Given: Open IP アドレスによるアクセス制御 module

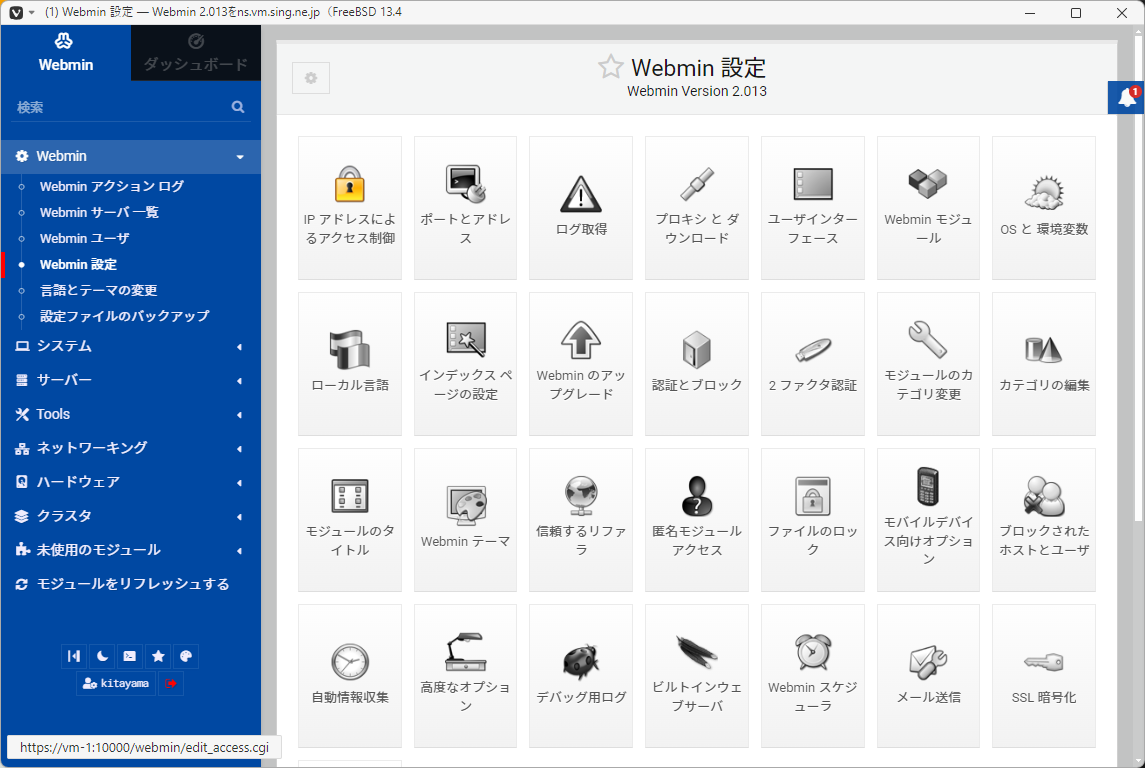Looking at the screenshot, I should pos(350,207).
